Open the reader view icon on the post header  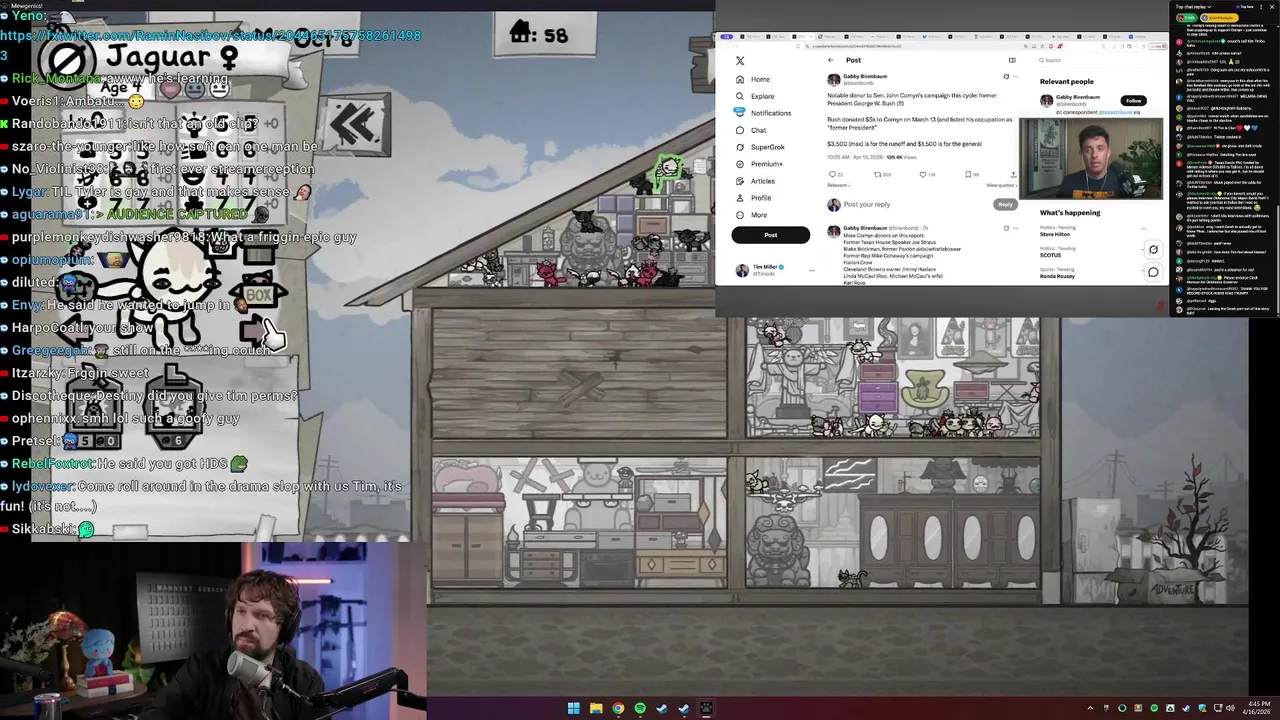click(1012, 60)
